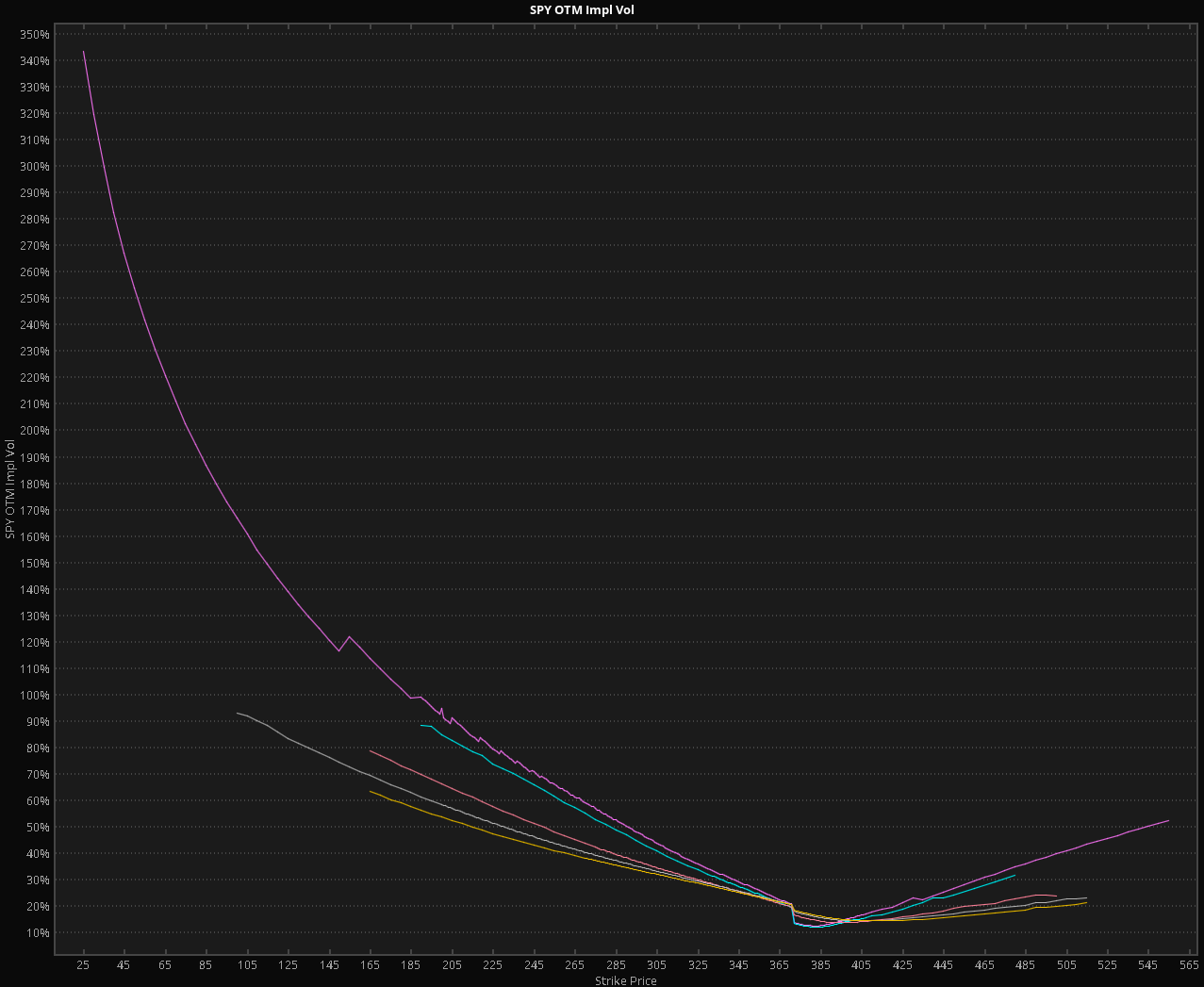Click the "385" strike price tick
The width and height of the screenshot is (1204, 987).
[x=821, y=966]
